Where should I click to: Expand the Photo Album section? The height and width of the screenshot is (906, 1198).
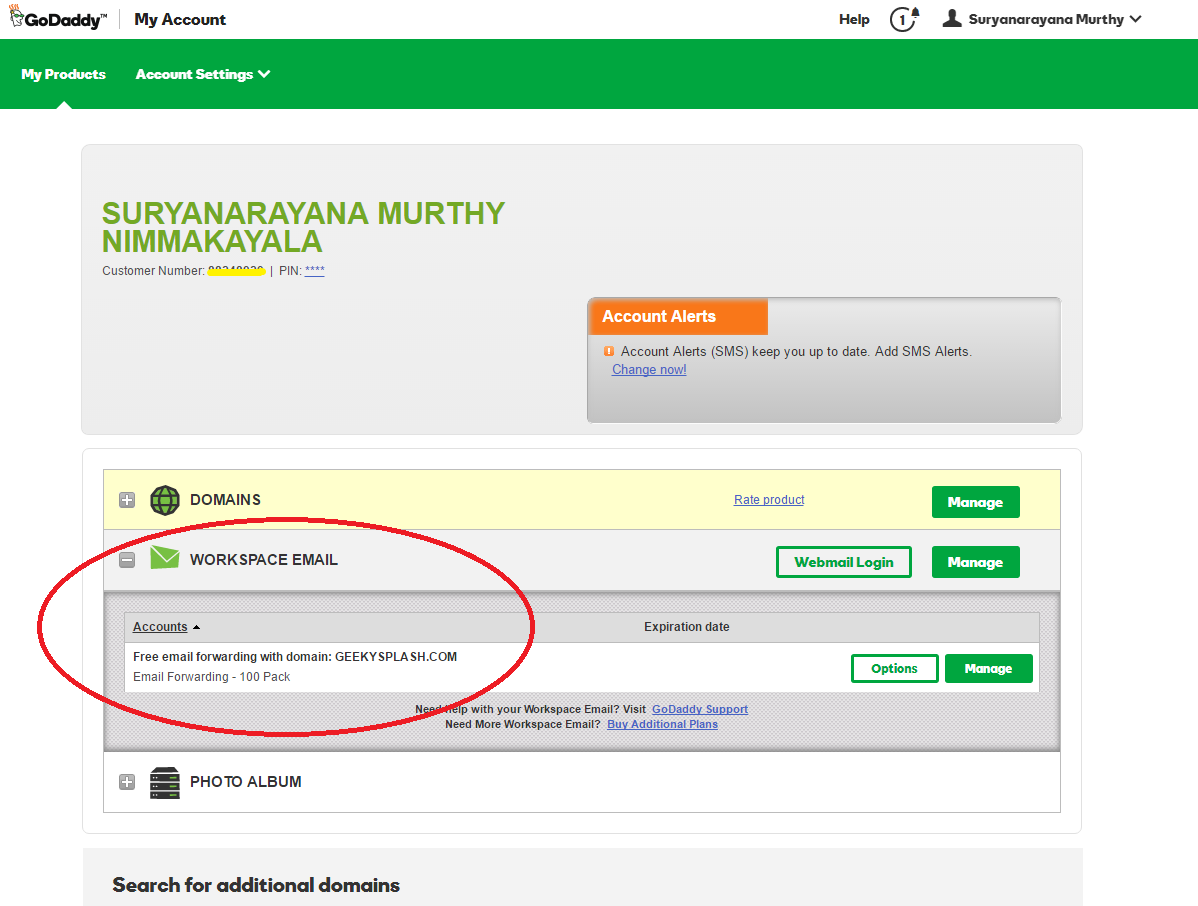pyautogui.click(x=127, y=782)
